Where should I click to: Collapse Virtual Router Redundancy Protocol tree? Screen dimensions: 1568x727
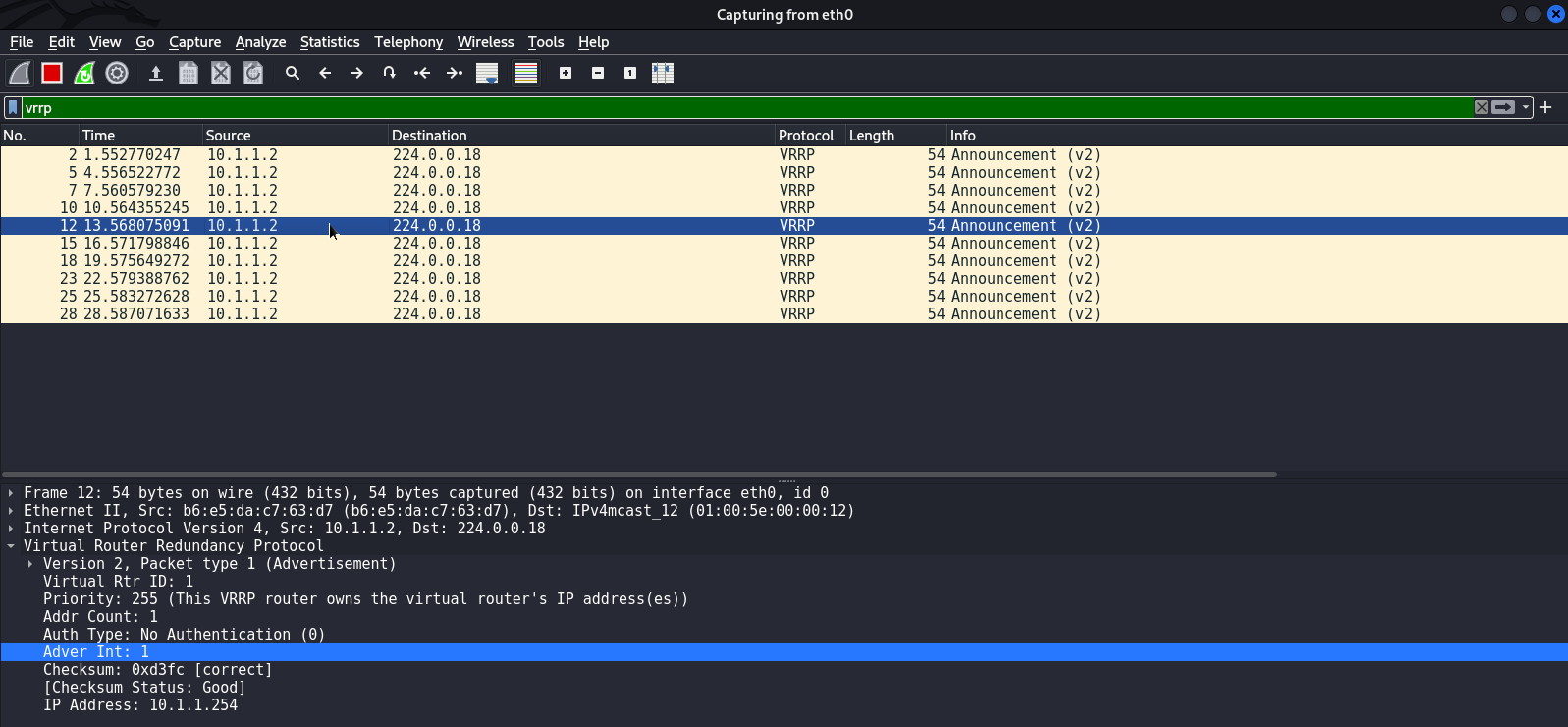(11, 546)
